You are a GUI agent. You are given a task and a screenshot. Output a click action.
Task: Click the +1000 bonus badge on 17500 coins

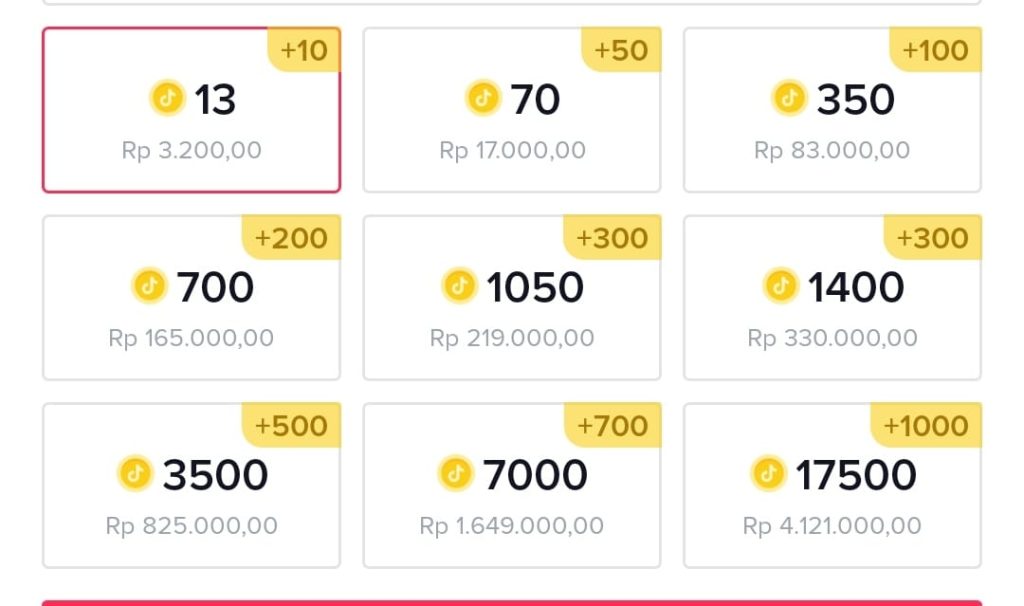927,424
